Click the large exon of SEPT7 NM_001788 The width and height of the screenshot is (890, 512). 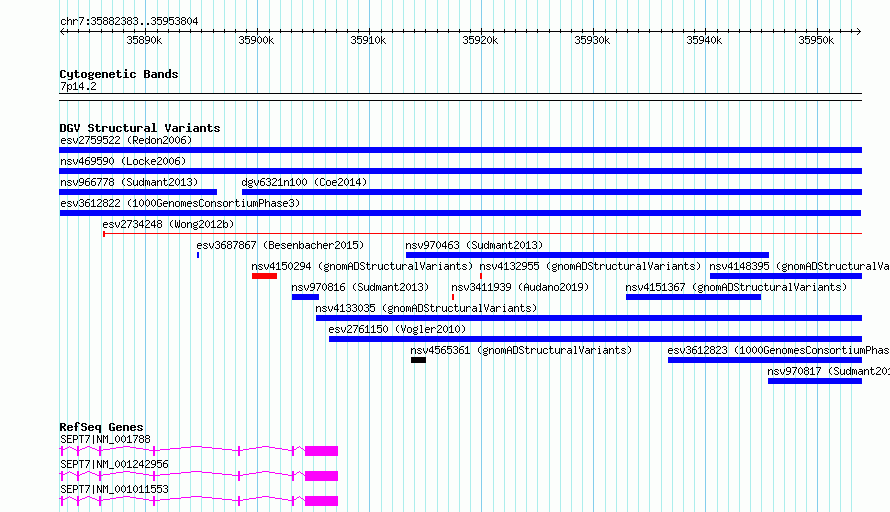point(321,451)
